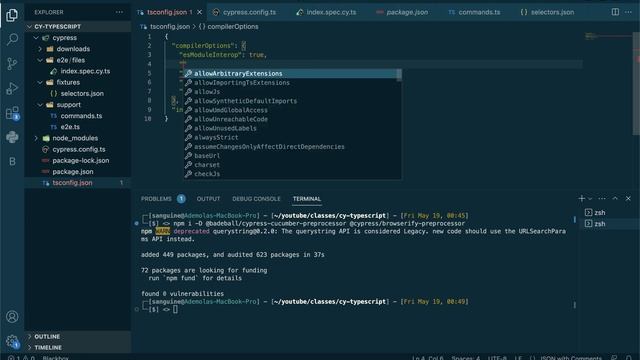Image resolution: width=640 pixels, height=360 pixels.
Task: Open the new terminal launch profile dropdown
Action: pos(590,199)
